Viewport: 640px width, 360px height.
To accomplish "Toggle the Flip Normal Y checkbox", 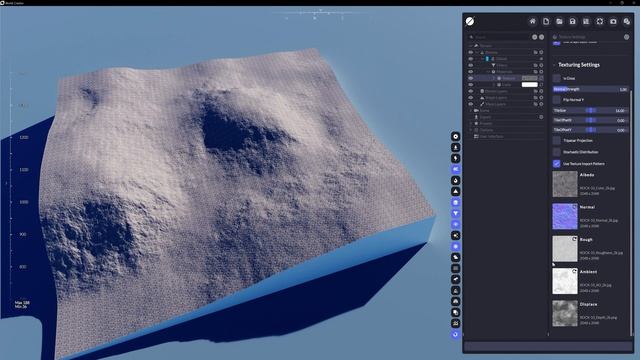I will coord(557,100).
